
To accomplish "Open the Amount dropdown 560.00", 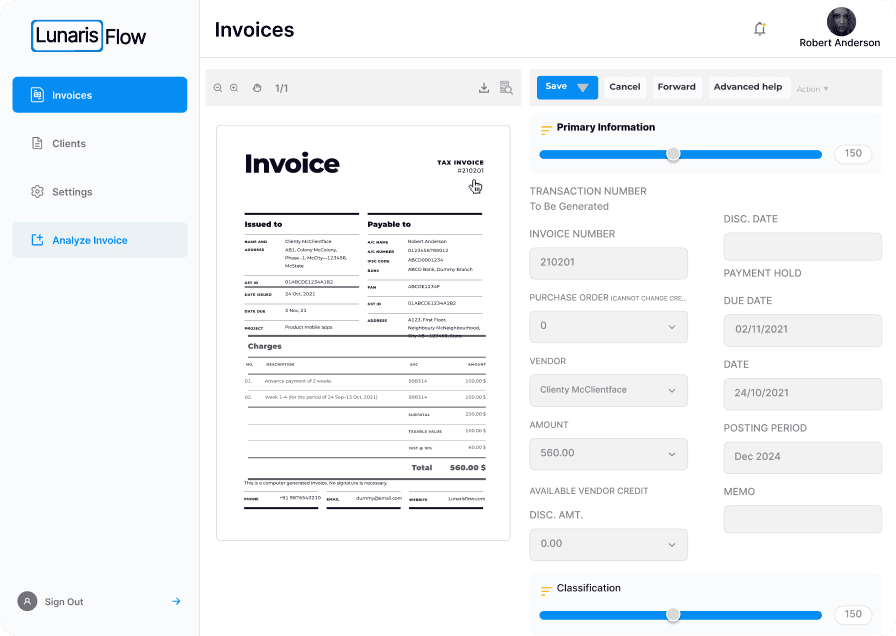I will (609, 454).
